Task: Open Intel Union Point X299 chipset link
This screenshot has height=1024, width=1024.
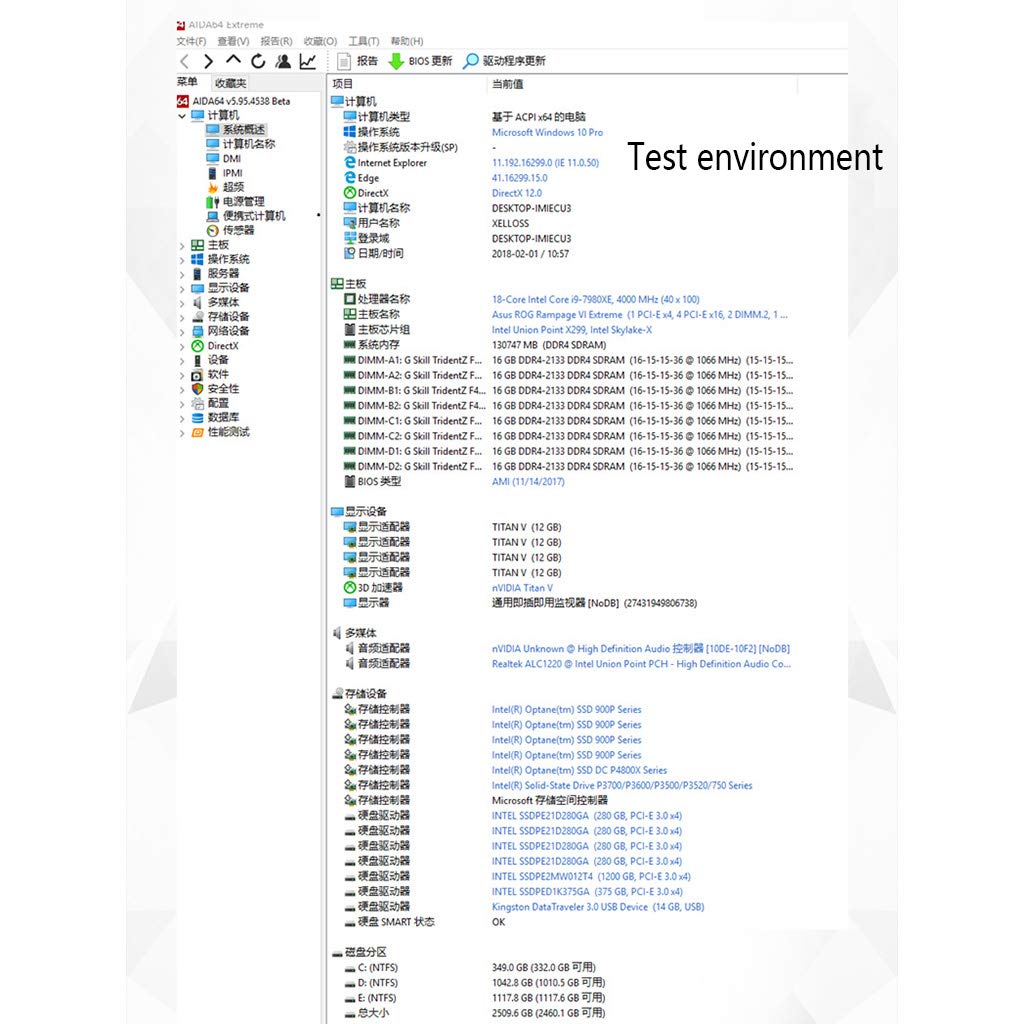Action: click(x=572, y=330)
